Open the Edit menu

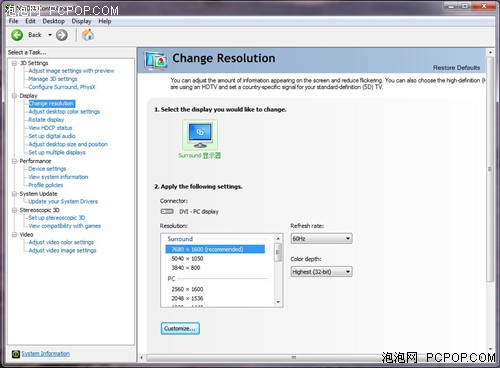click(x=30, y=21)
